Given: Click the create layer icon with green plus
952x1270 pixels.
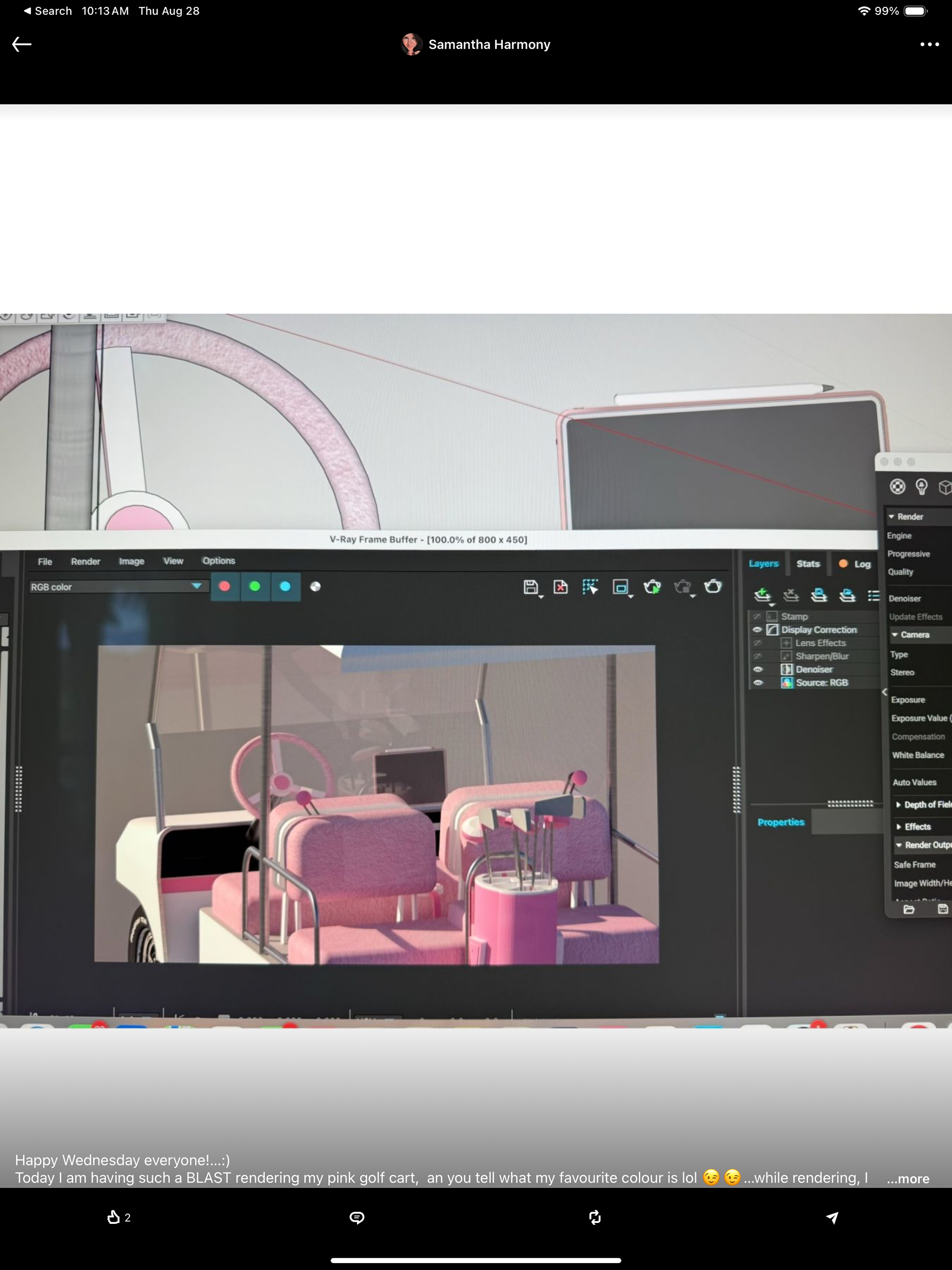Looking at the screenshot, I should [762, 595].
